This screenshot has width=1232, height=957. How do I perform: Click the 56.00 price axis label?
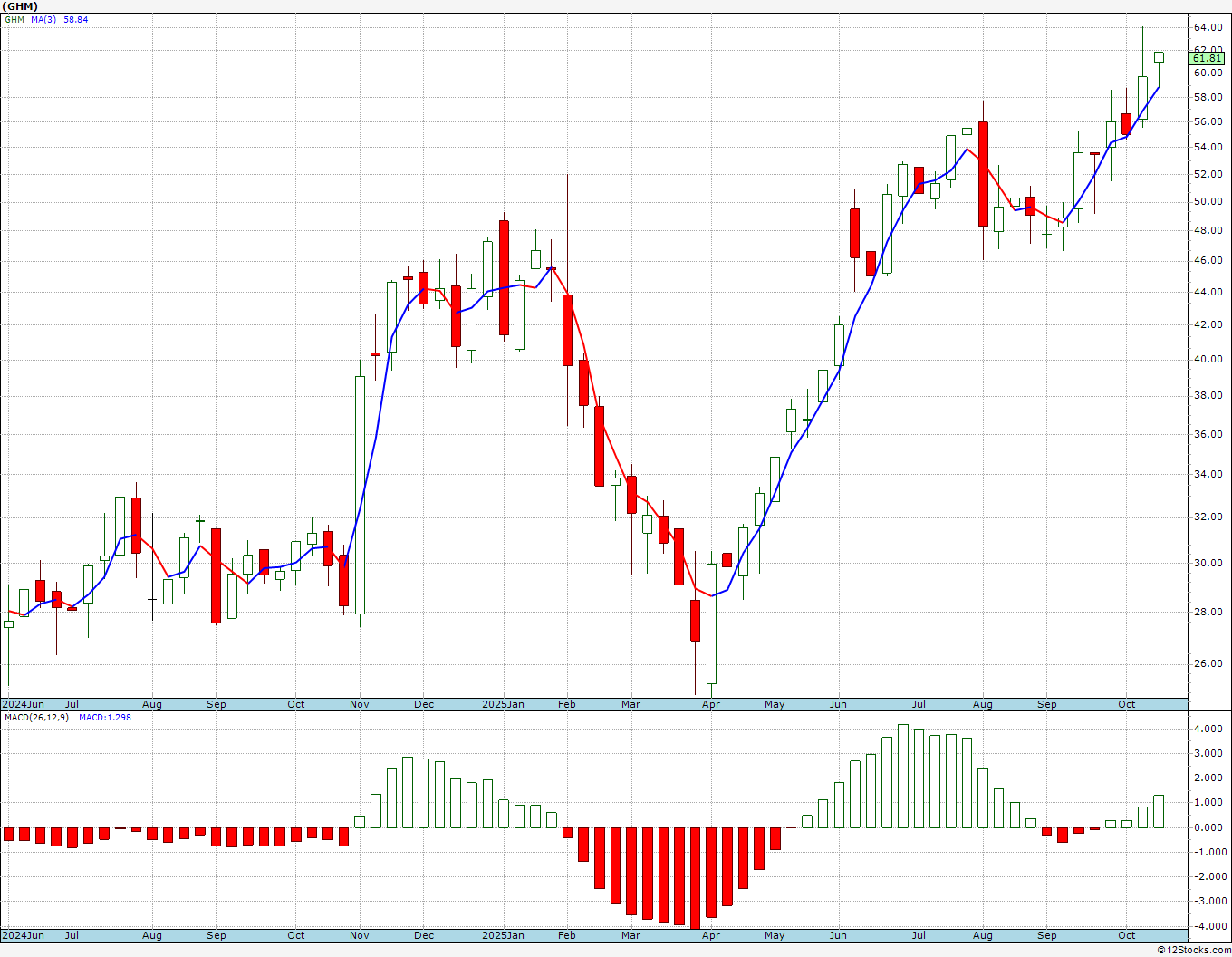click(x=1208, y=121)
